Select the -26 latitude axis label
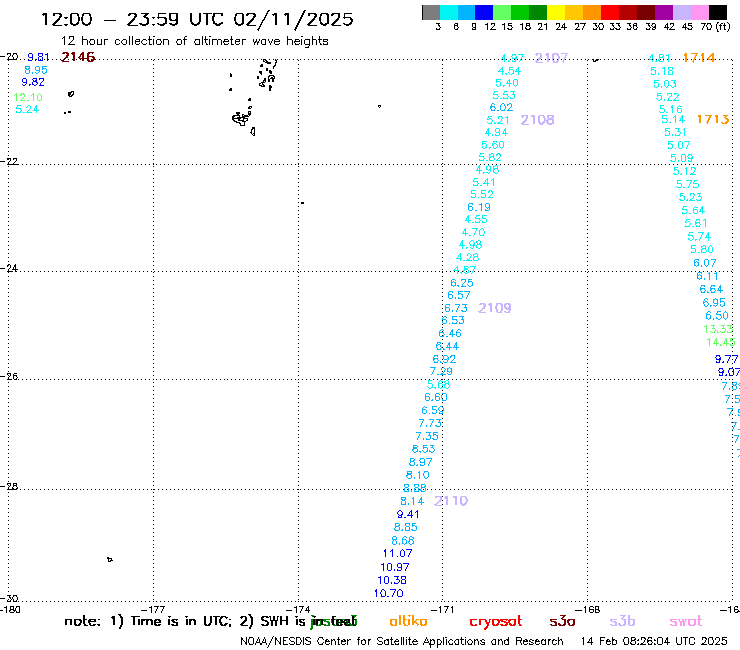The width and height of the screenshot is (740, 650). click(9, 376)
